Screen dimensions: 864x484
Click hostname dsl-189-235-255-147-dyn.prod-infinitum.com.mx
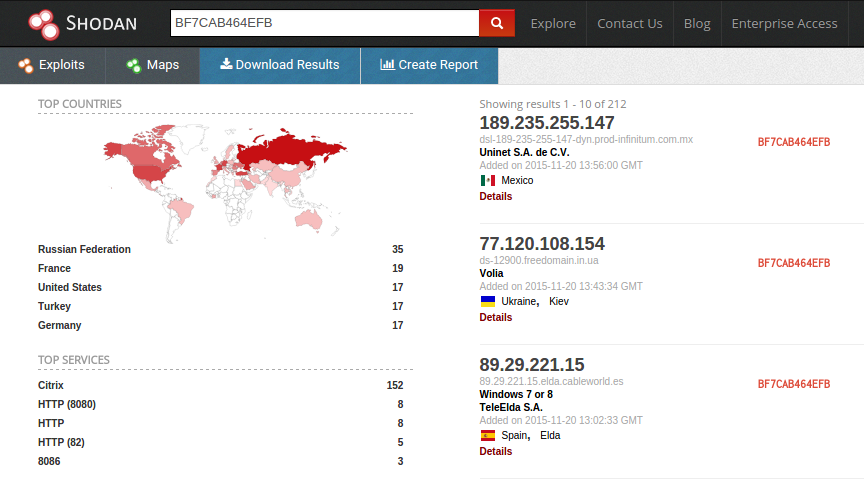pyautogui.click(x=586, y=139)
